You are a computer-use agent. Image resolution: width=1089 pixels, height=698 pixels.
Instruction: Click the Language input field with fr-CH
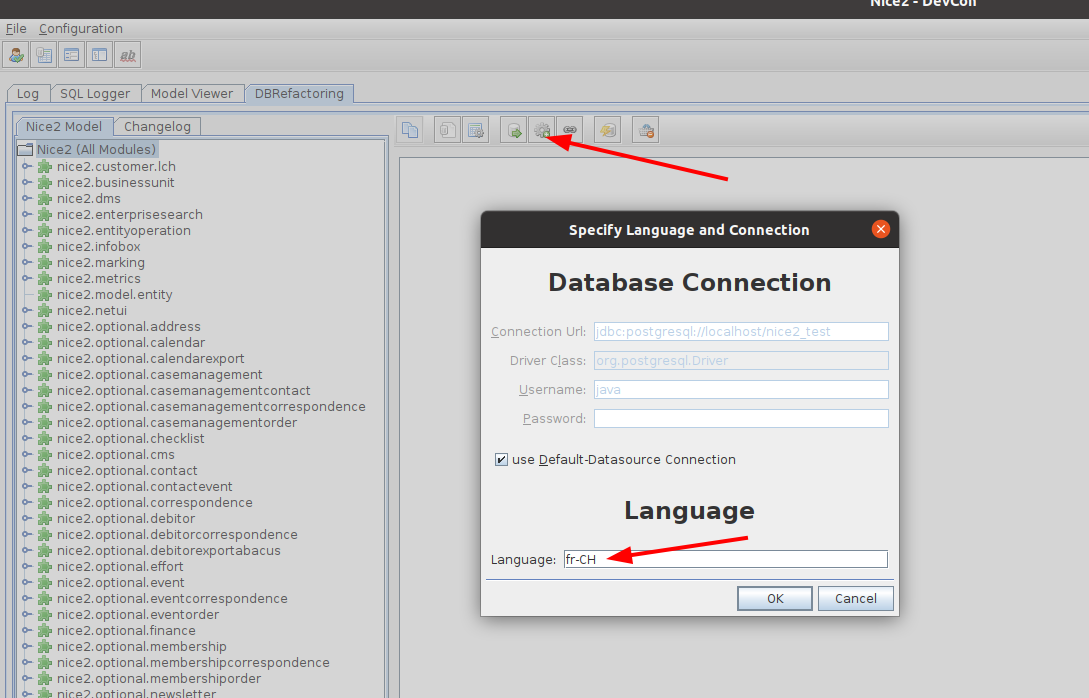coord(726,559)
